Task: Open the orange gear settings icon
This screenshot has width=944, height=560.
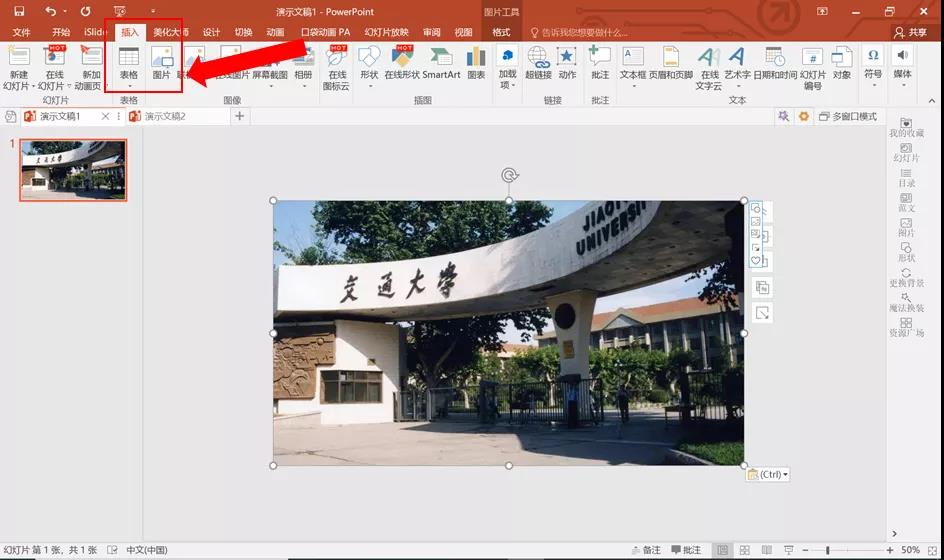Action: (804, 116)
